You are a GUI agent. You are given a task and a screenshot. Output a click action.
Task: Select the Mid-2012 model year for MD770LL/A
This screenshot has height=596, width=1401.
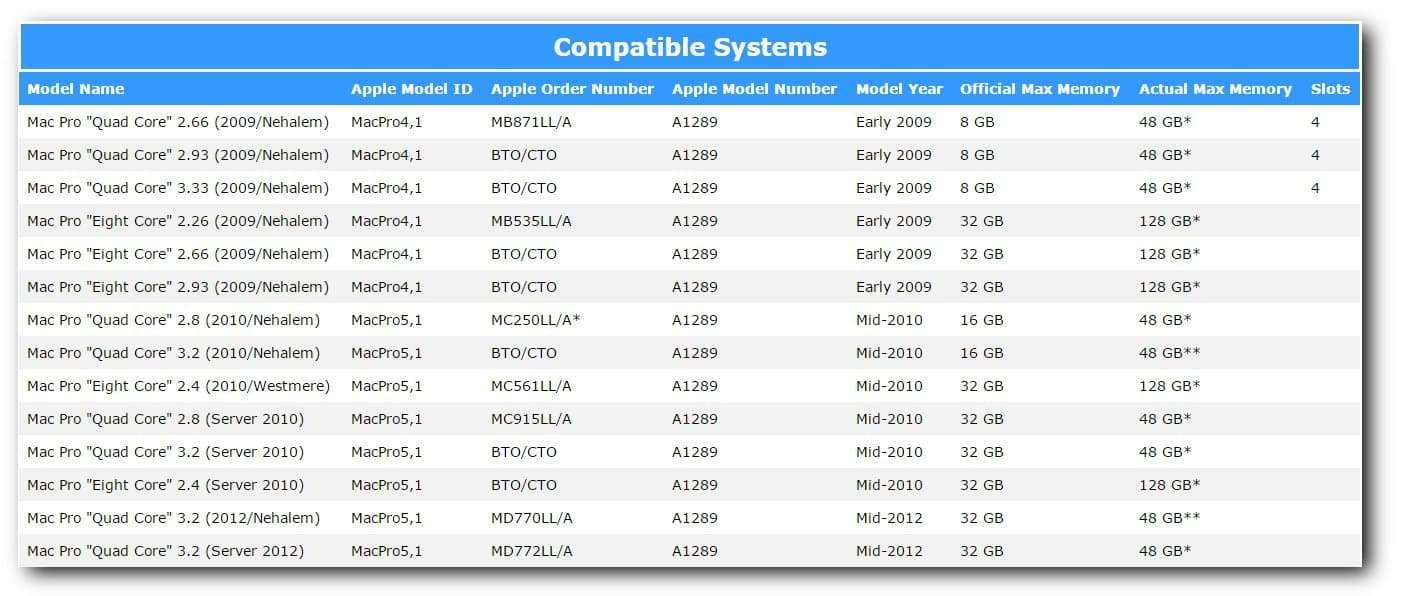888,518
